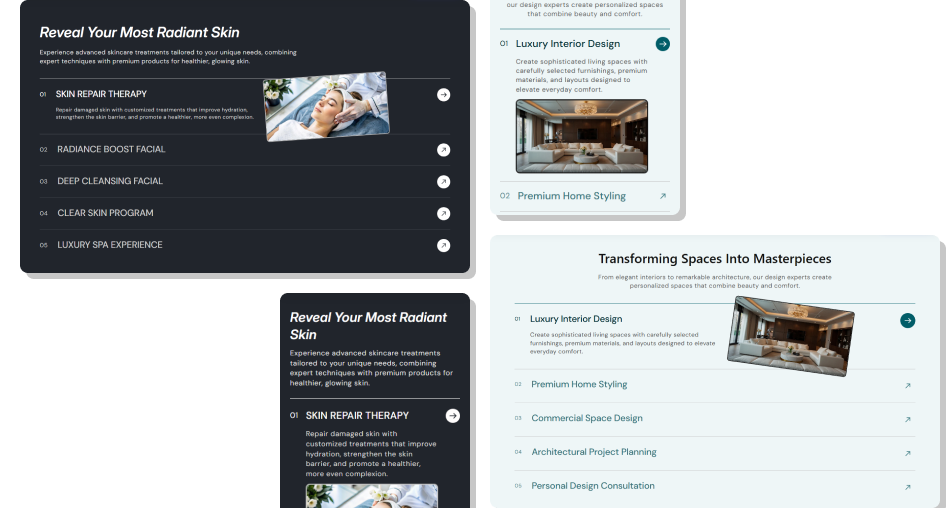Viewport: 950px width, 508px height.
Task: Click the facial photo in narrow dark card
Action: tap(371, 496)
